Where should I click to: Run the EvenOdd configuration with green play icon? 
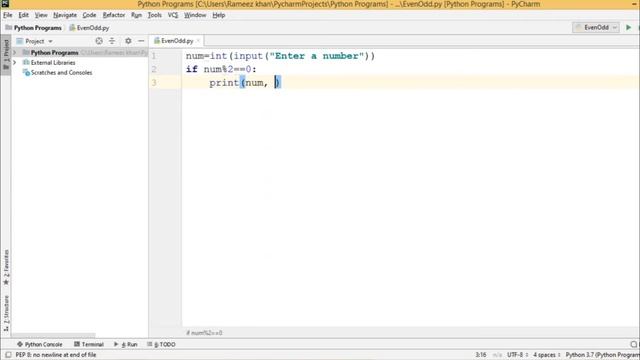[629, 27]
